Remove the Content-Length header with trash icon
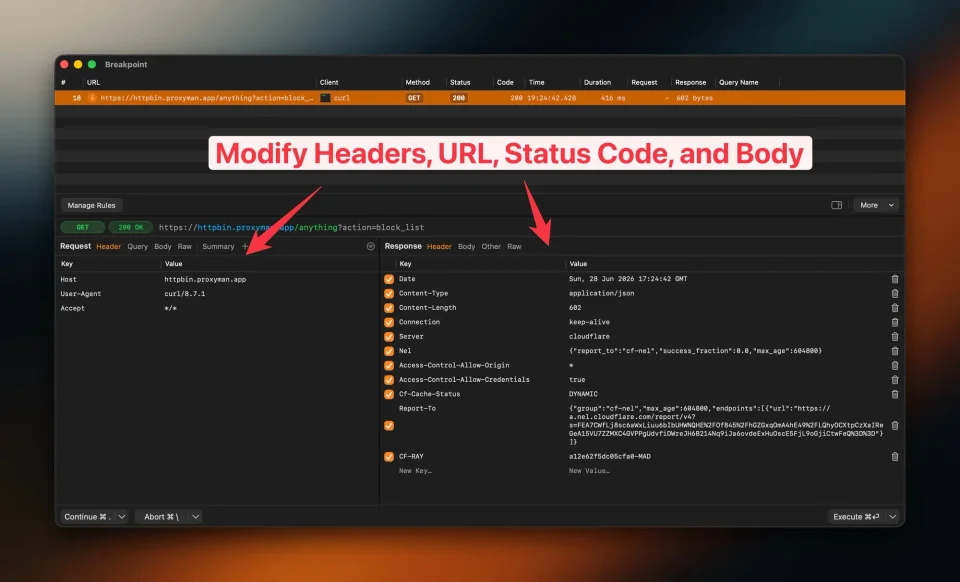 point(894,308)
